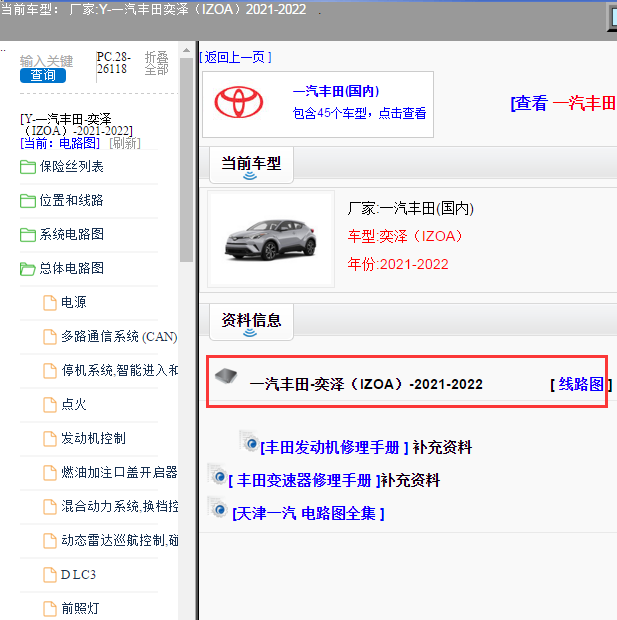617x620 pixels.
Task: Open the 点火 diagram entry
Action: click(74, 405)
